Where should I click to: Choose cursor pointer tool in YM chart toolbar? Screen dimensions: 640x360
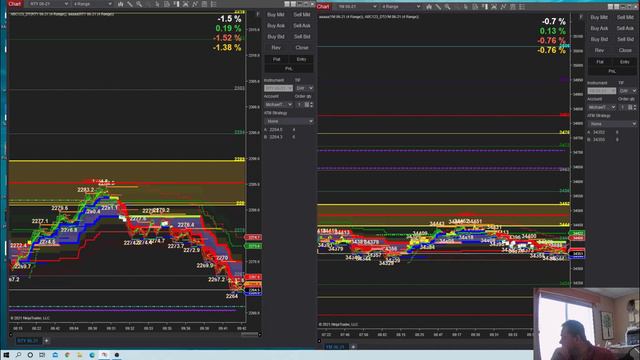[466, 7]
